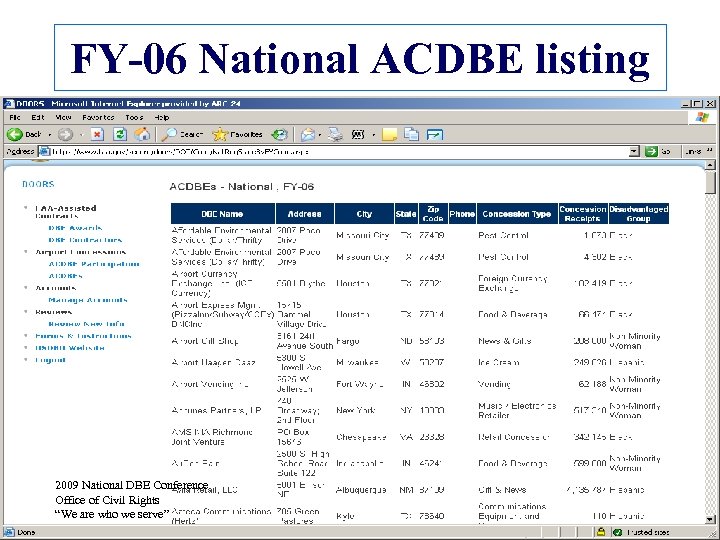Click the yellow note toolbar icon

point(389,135)
